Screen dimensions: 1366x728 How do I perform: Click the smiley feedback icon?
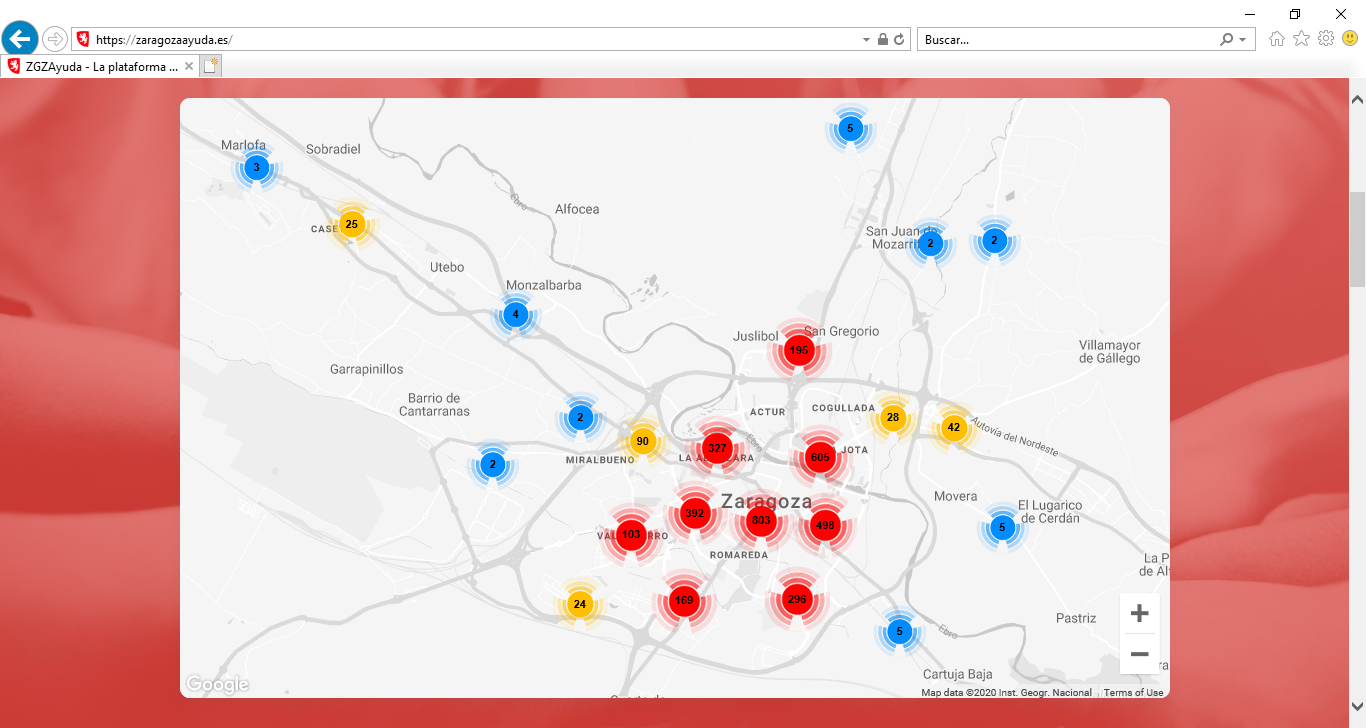click(x=1350, y=39)
